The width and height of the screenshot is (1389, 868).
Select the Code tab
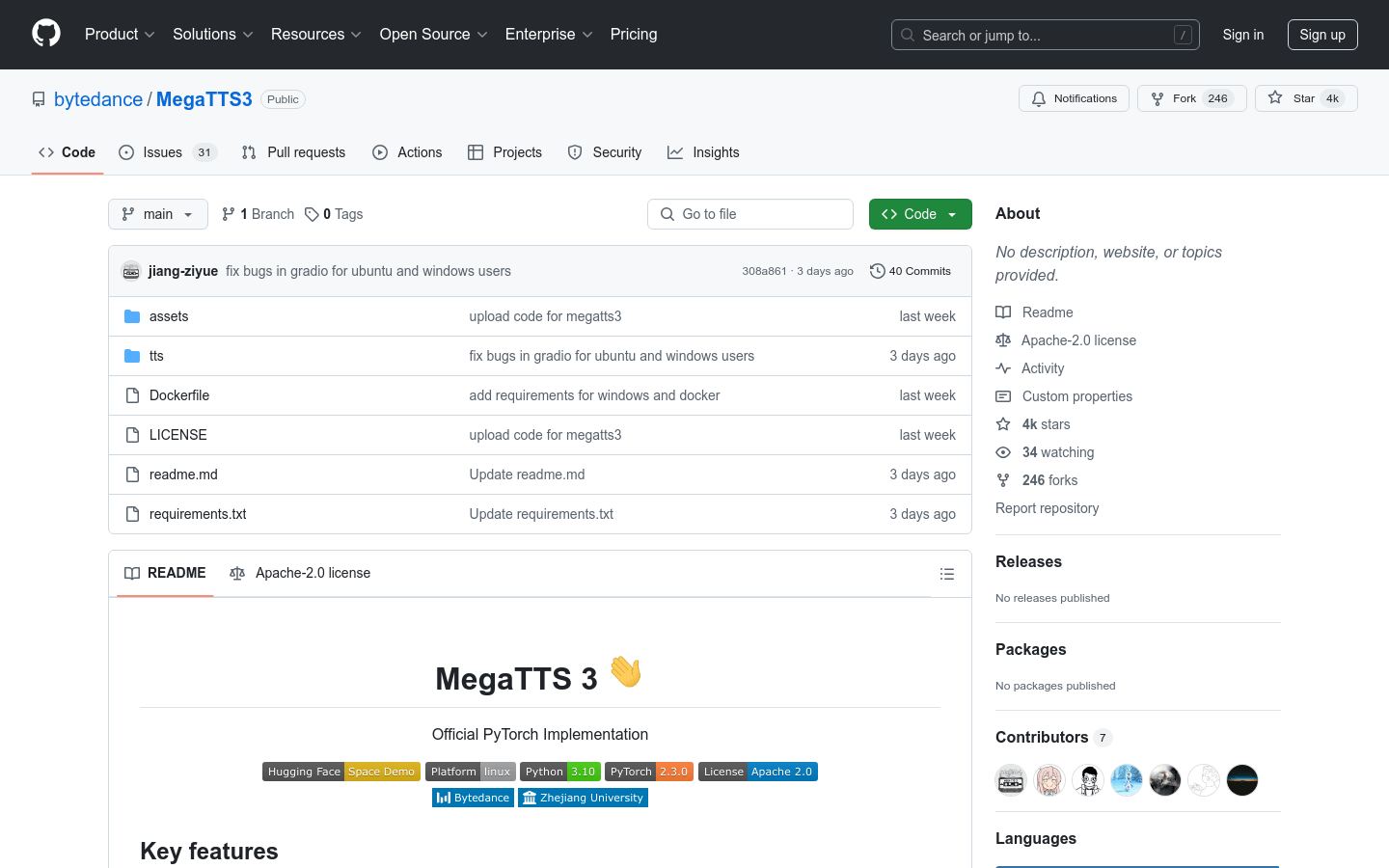coord(67,152)
